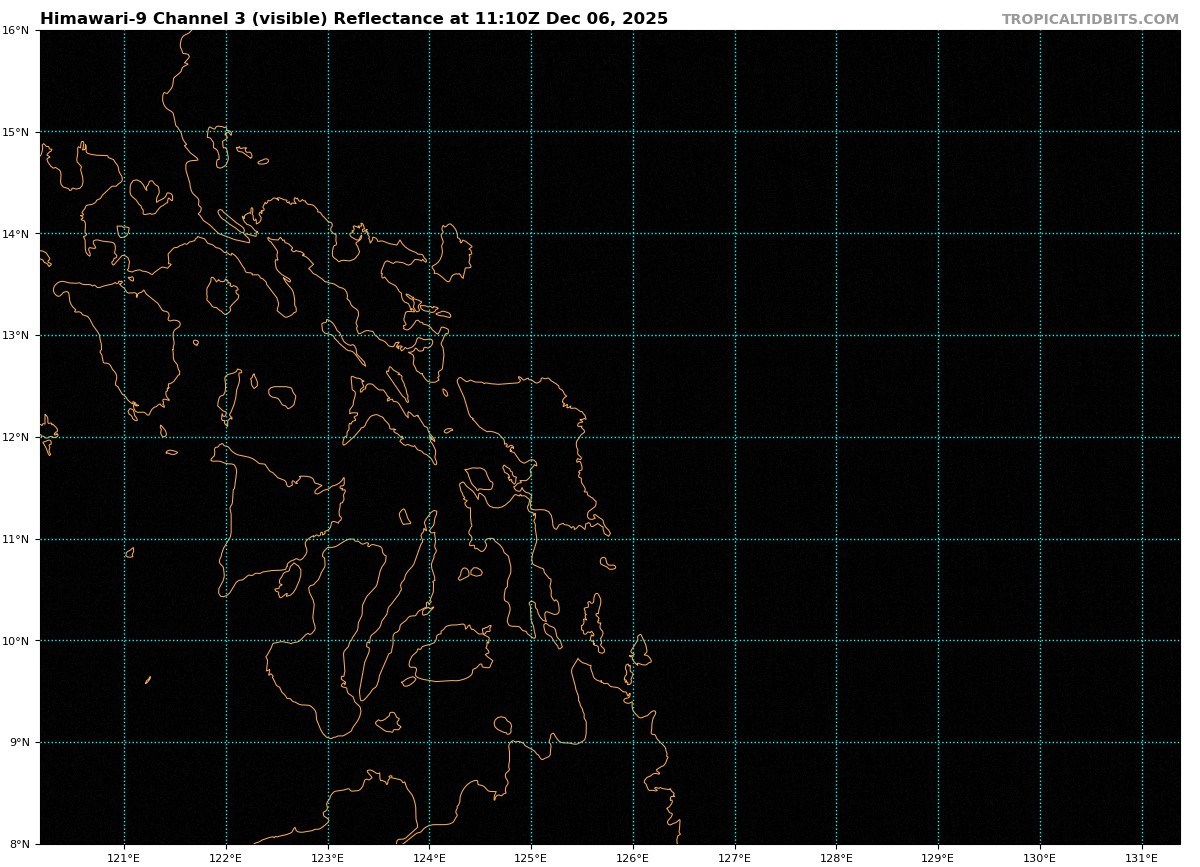Click the 126°E and 15°N grid intersection
Image resolution: width=1200 pixels, height=867 pixels.
click(633, 132)
